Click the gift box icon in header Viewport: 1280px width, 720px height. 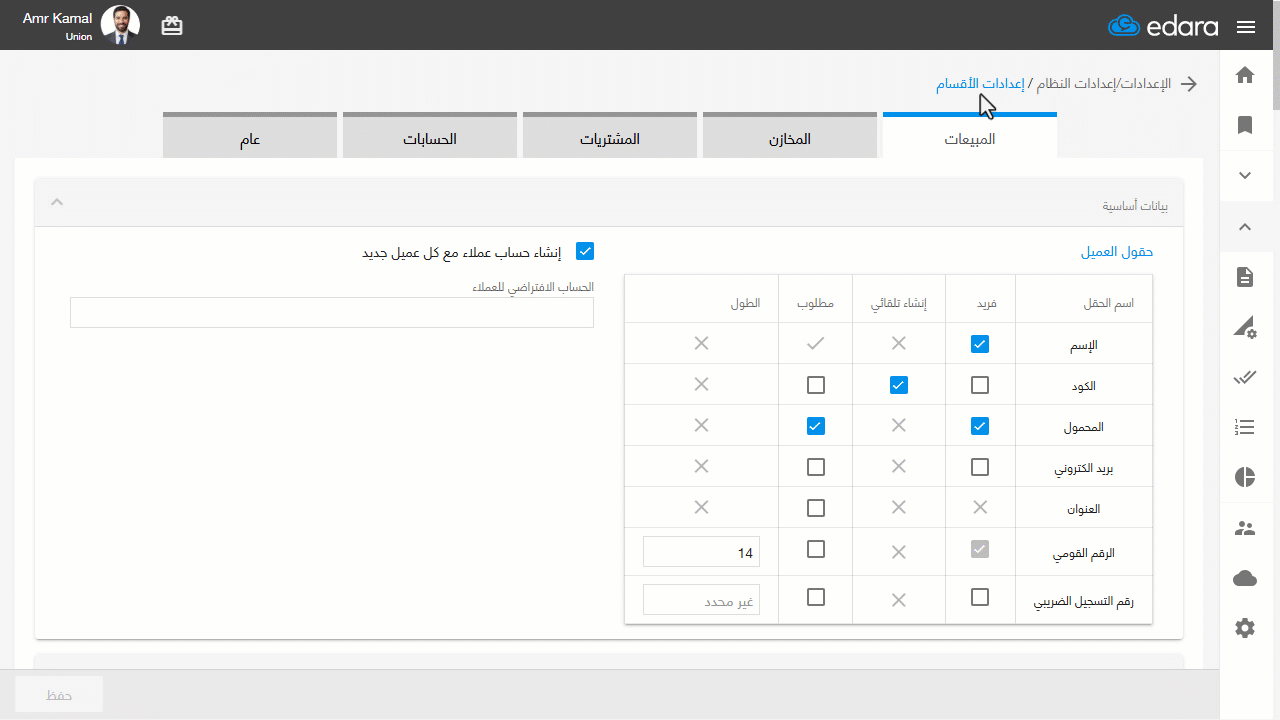(x=172, y=26)
